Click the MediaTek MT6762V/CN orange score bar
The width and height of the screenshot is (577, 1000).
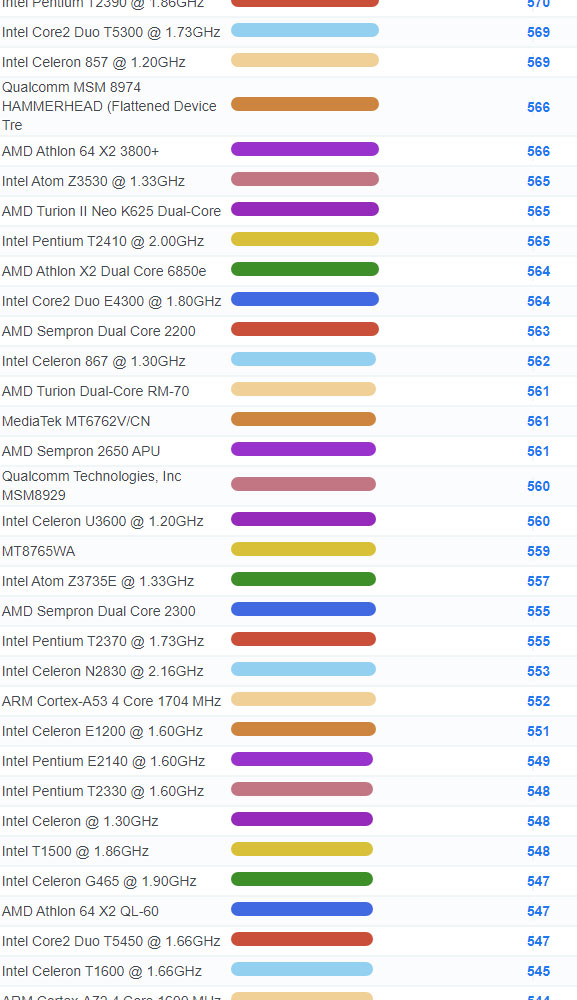click(303, 419)
